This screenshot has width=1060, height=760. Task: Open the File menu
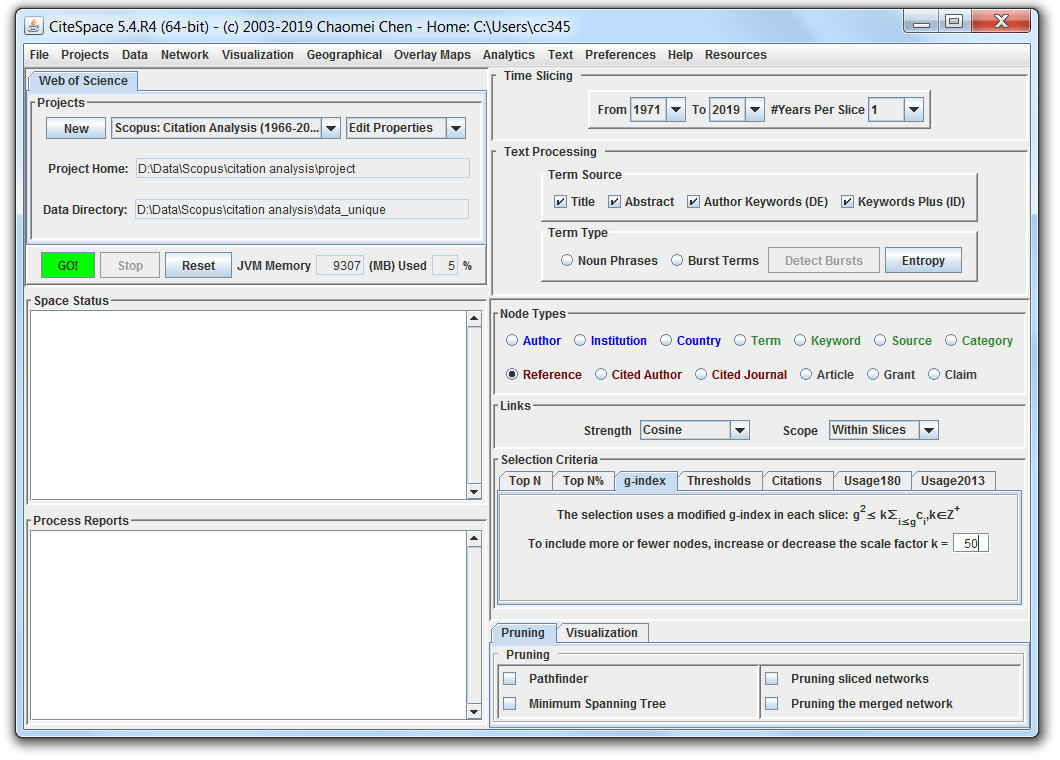point(39,55)
